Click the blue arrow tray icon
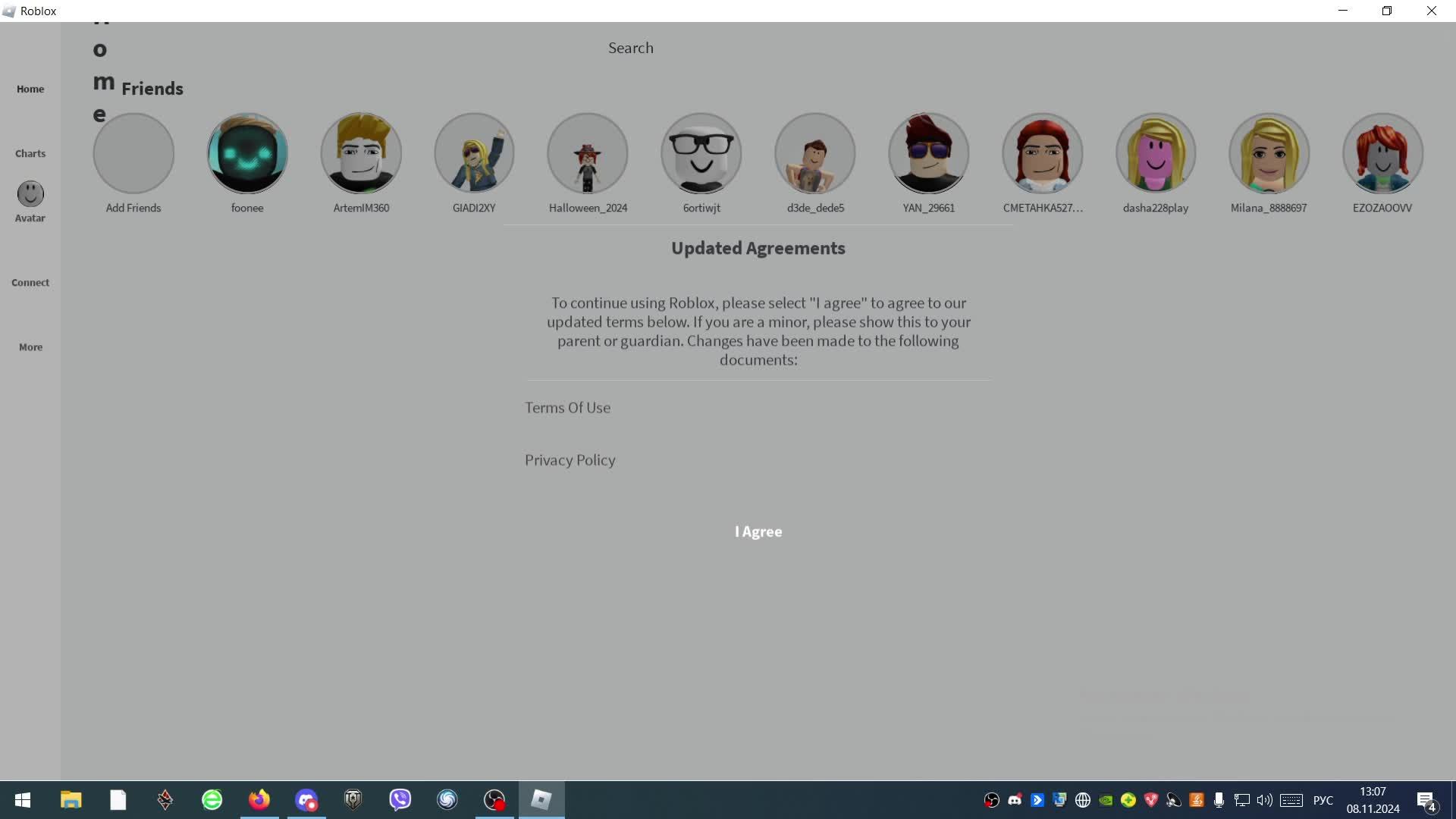The height and width of the screenshot is (819, 1456). (x=1037, y=800)
